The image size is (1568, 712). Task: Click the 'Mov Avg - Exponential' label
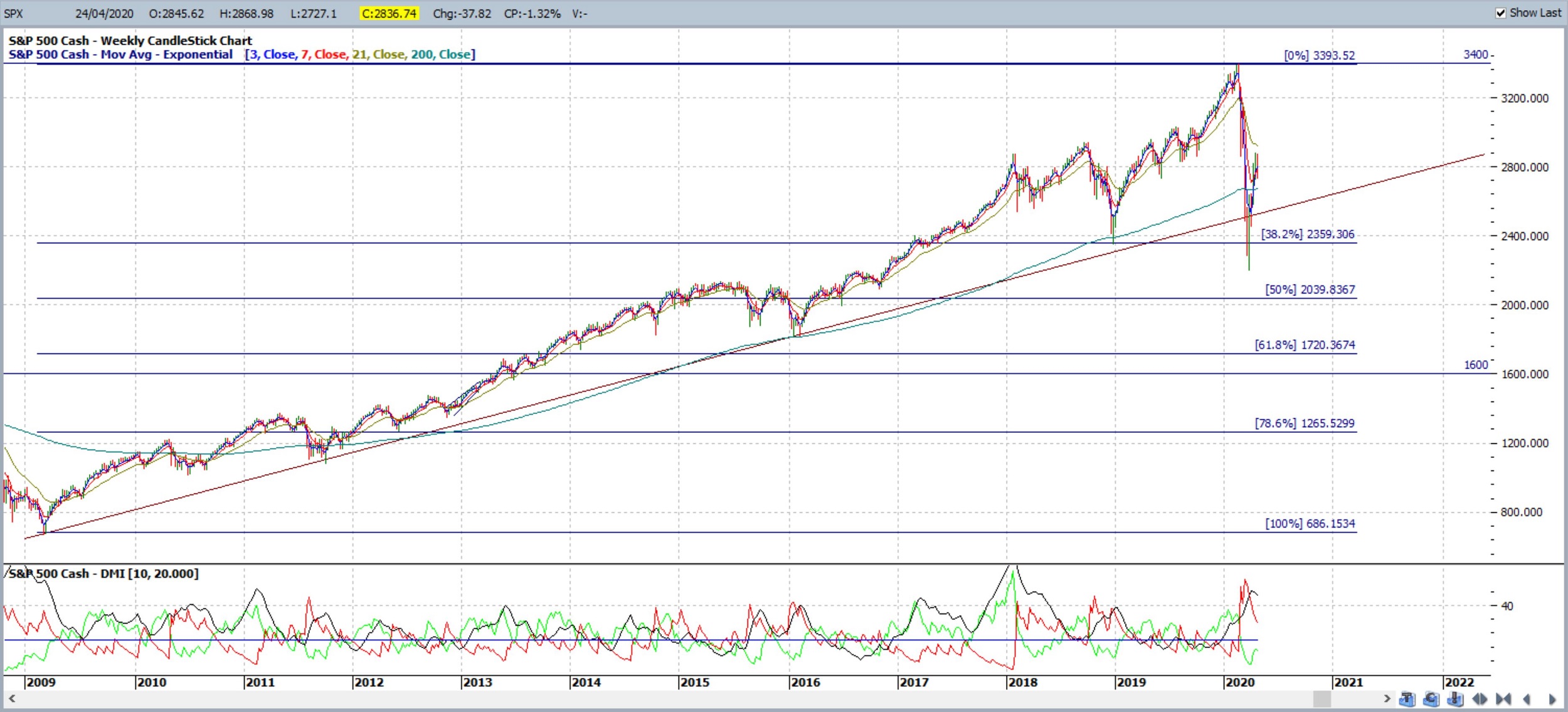[x=167, y=55]
